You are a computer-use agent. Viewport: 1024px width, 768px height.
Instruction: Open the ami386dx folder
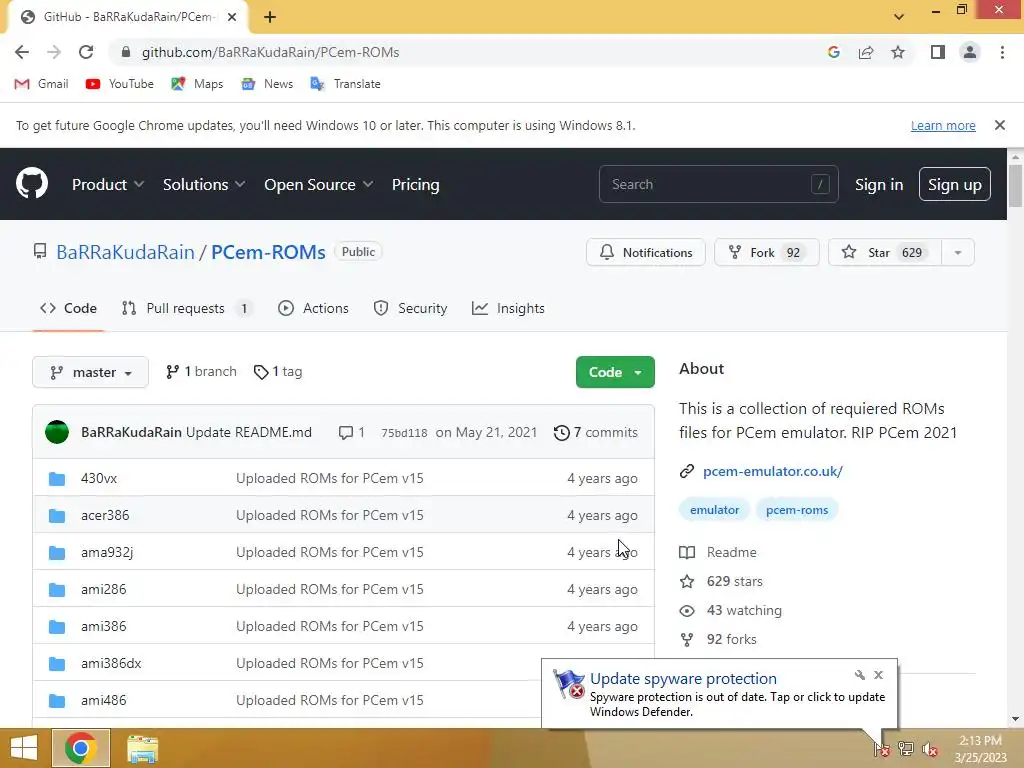click(111, 663)
